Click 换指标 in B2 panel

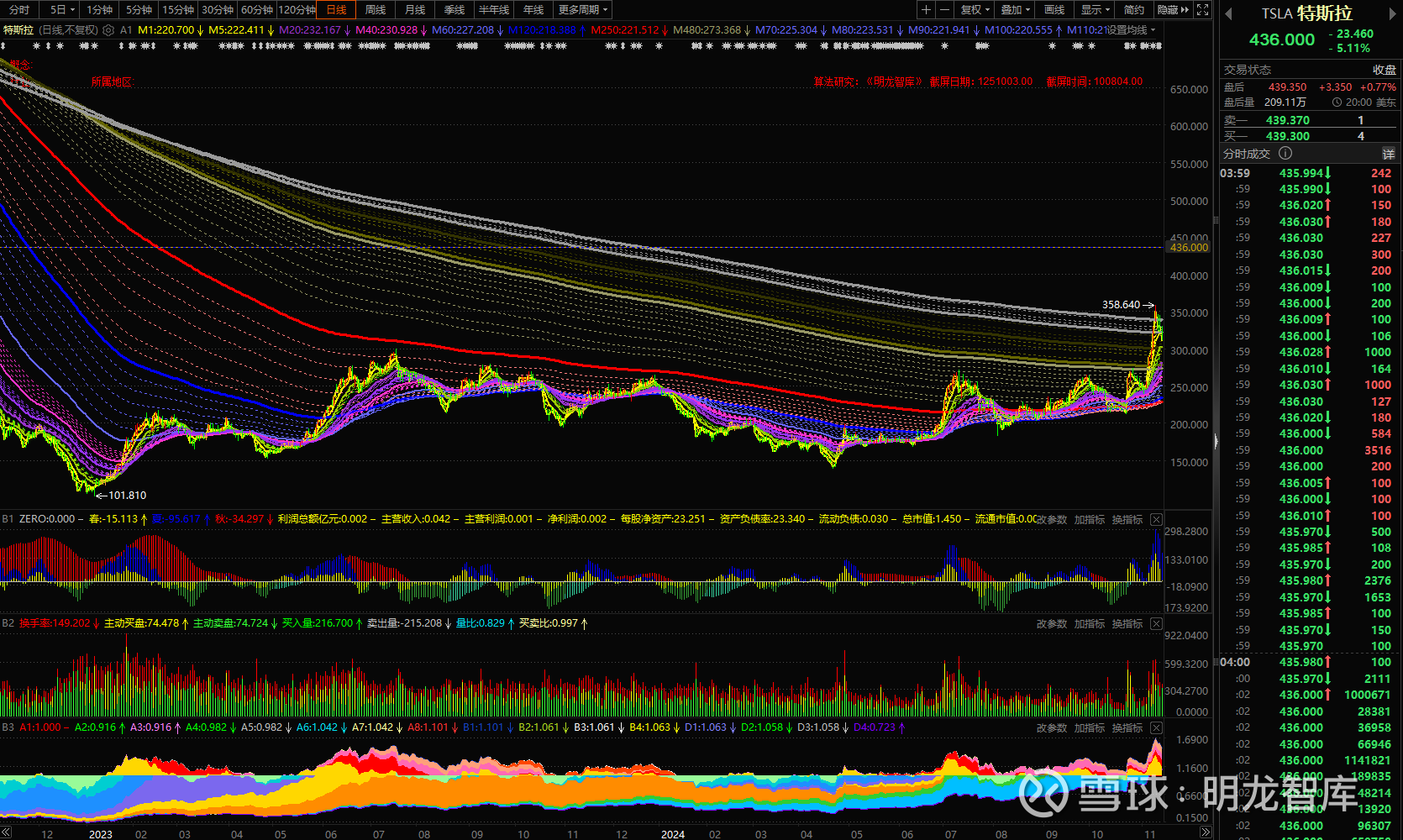pyautogui.click(x=1127, y=624)
